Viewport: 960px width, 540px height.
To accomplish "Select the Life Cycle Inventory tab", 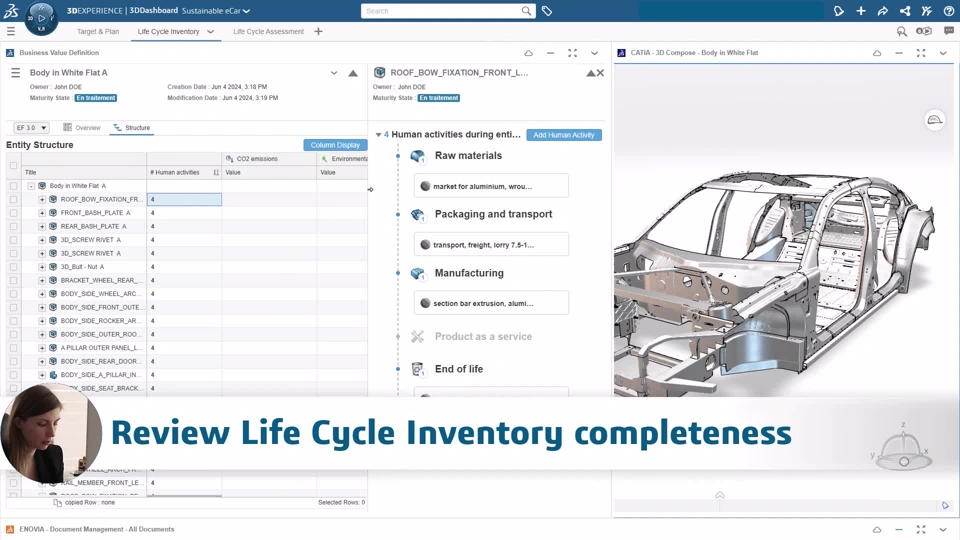I will click(x=168, y=32).
